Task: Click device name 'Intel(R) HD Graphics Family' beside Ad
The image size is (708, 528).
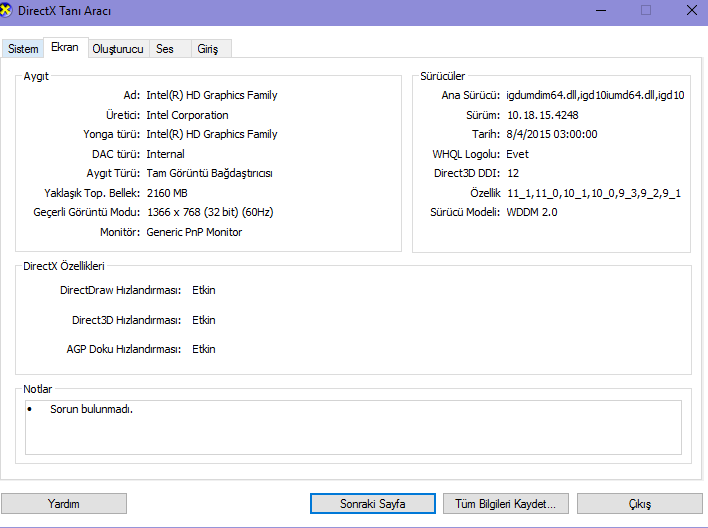Action: (212, 95)
